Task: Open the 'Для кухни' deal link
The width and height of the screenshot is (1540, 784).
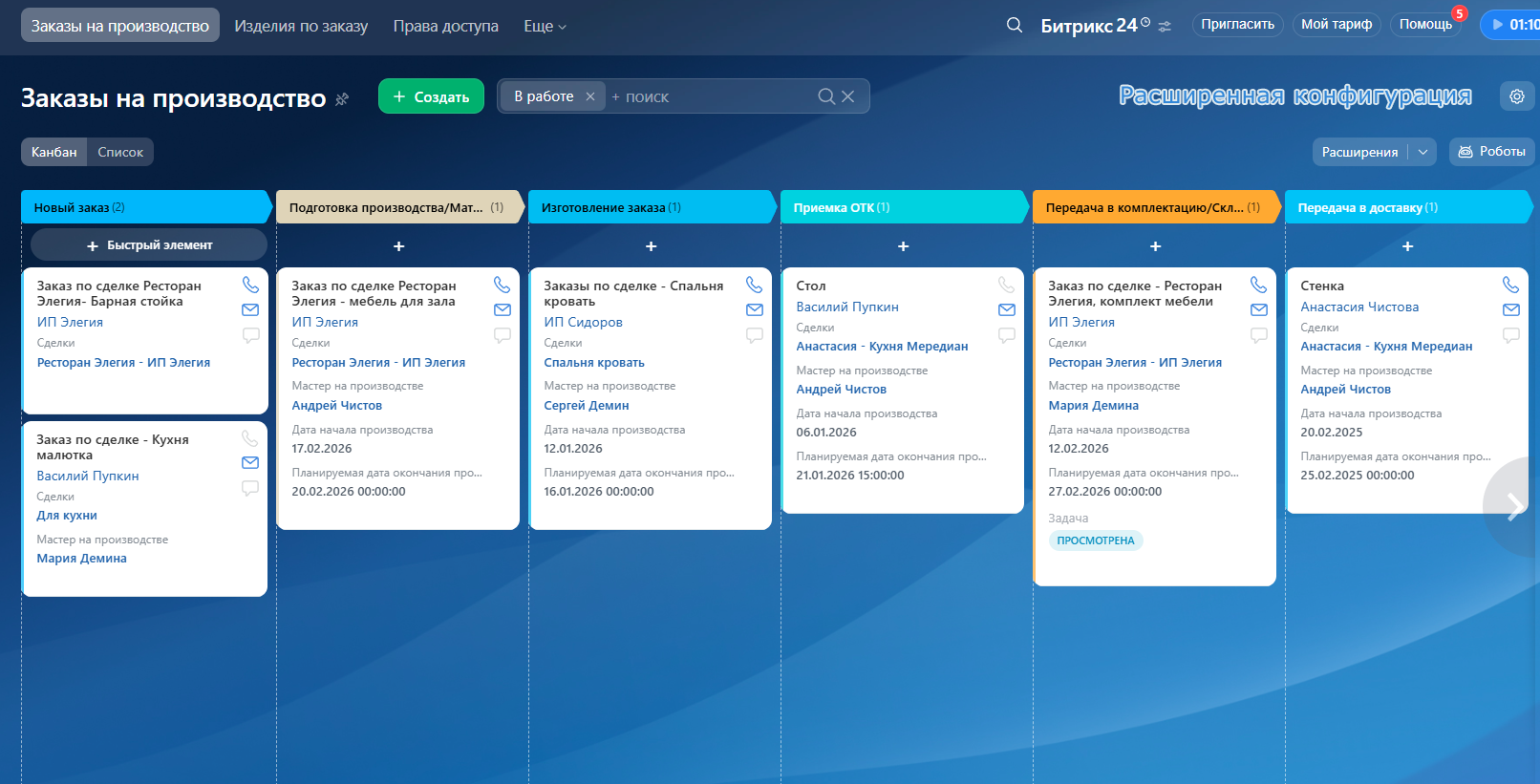Action: tap(67, 516)
